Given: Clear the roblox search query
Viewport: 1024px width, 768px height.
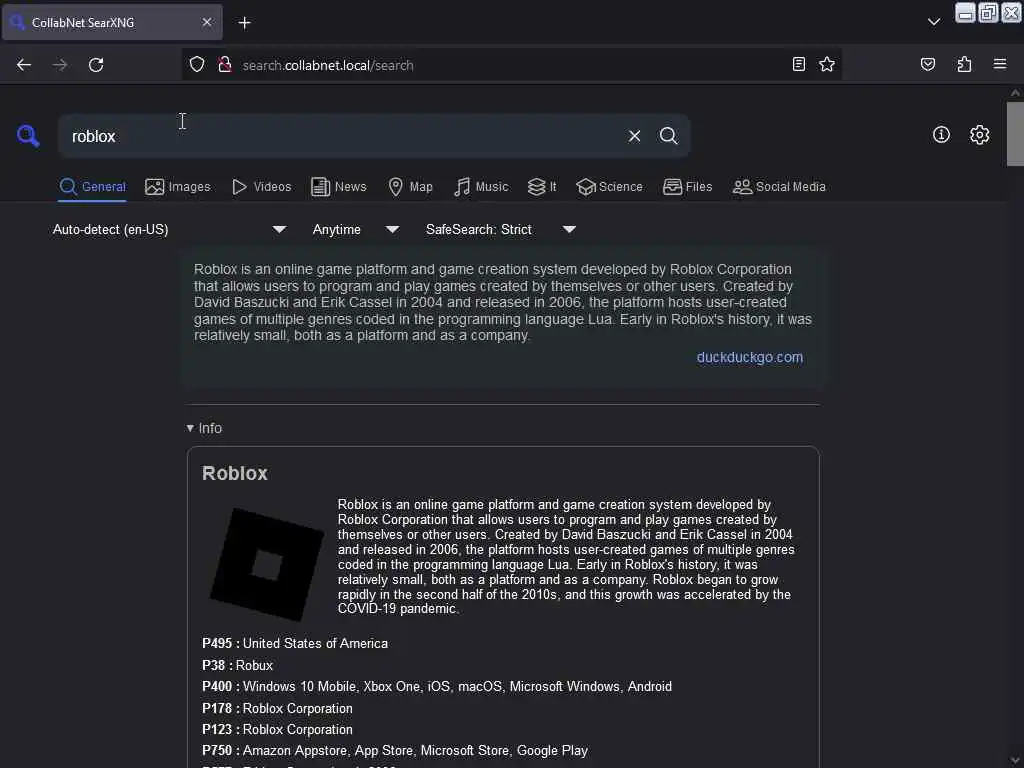Looking at the screenshot, I should tap(634, 136).
